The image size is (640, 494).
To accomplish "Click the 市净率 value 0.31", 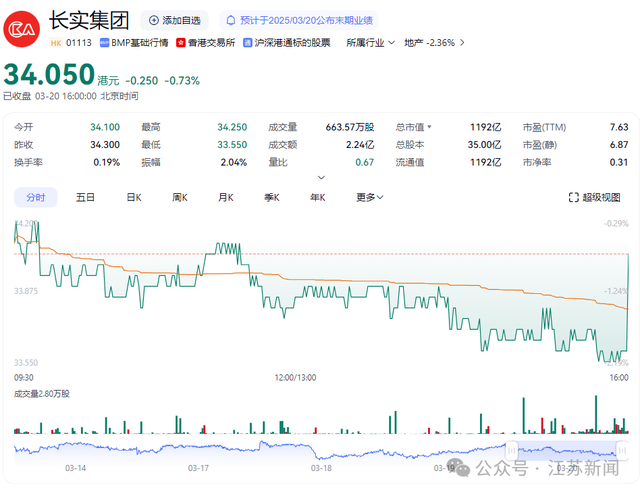I will [x=619, y=162].
